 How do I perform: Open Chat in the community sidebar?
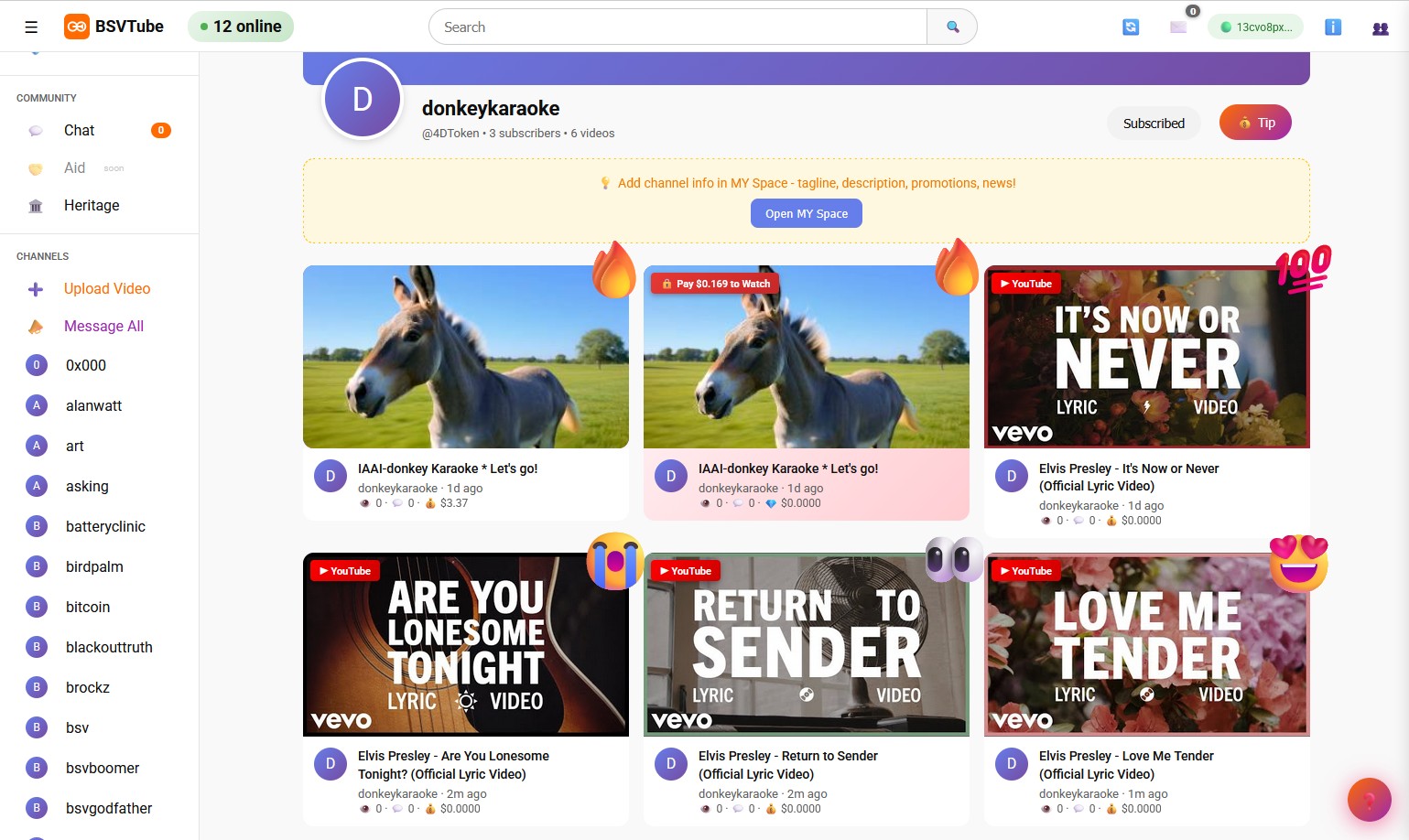click(99, 130)
